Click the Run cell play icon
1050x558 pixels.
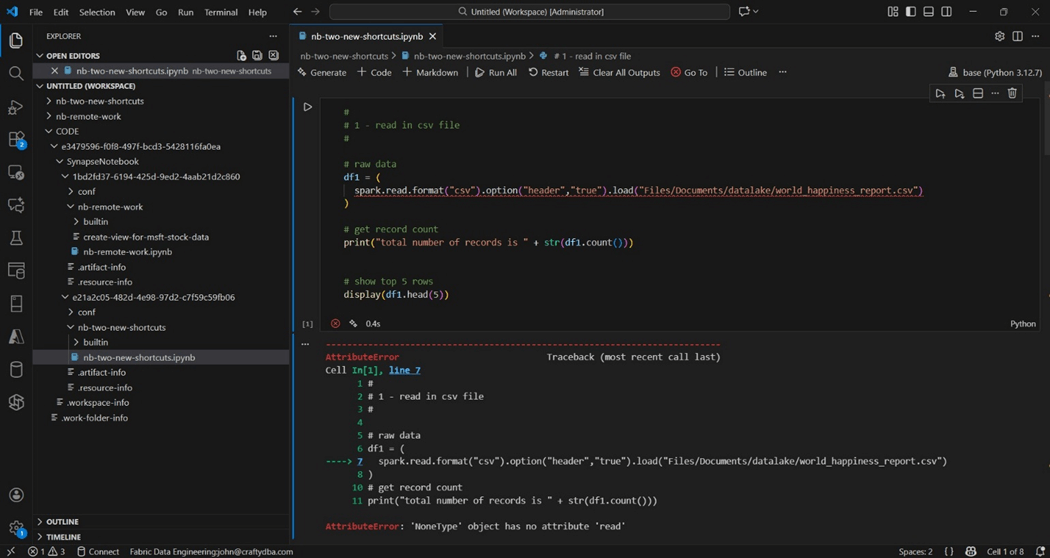(307, 107)
